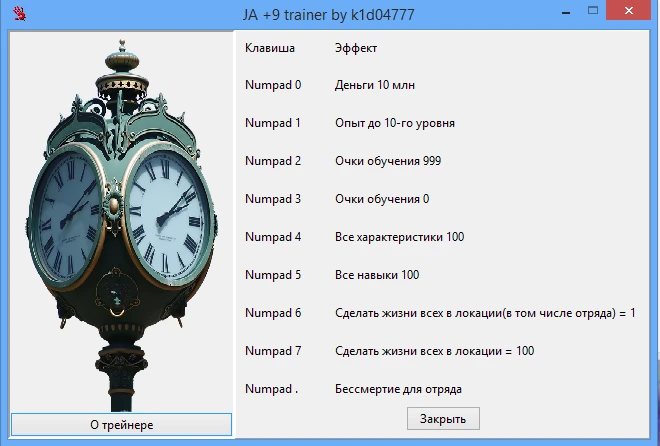Select the effect text ending '= 1'
This screenshot has width=660, height=446.
(x=485, y=313)
